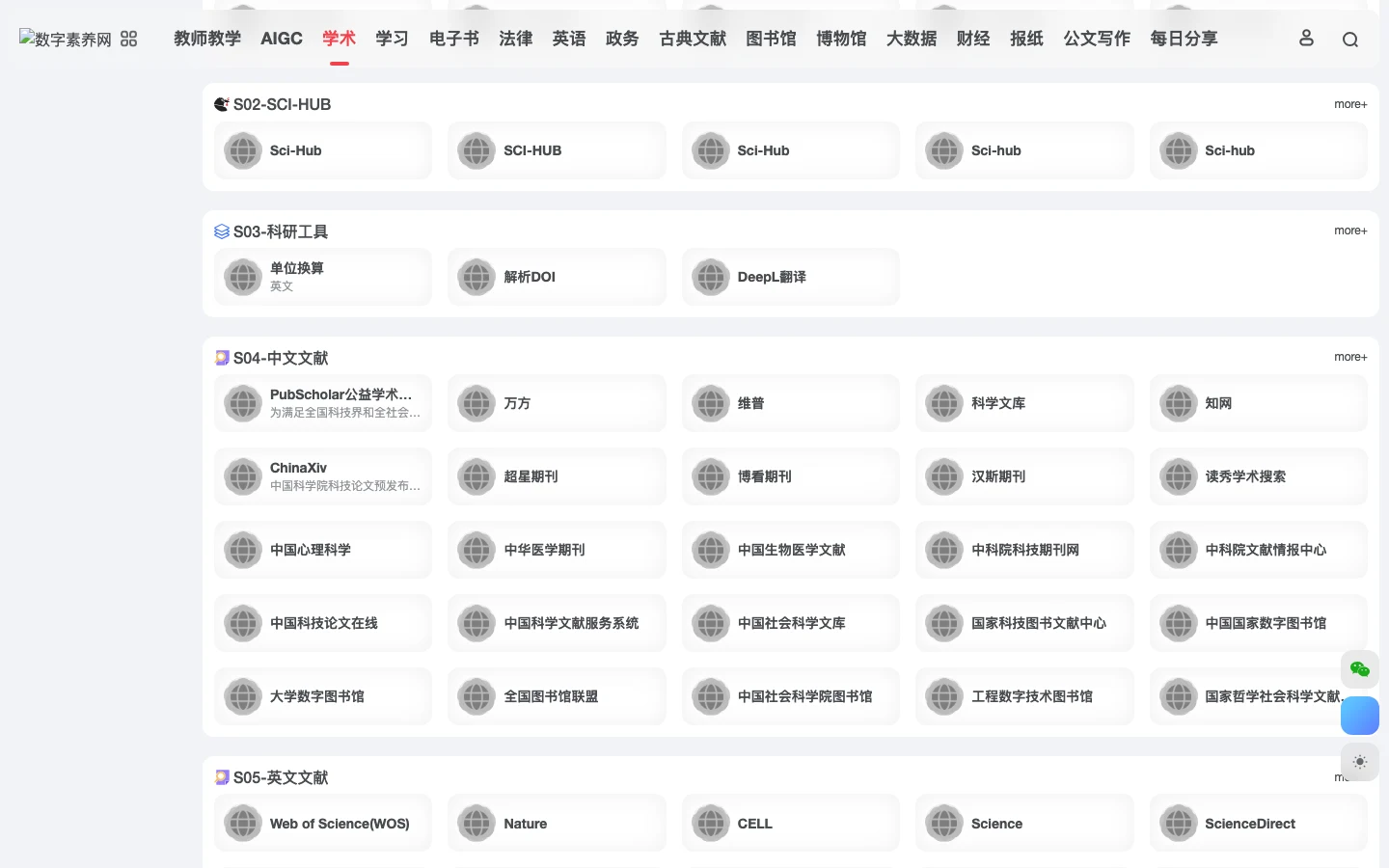Click the globe icon of Nature
This screenshot has height=868, width=1389.
click(477, 824)
